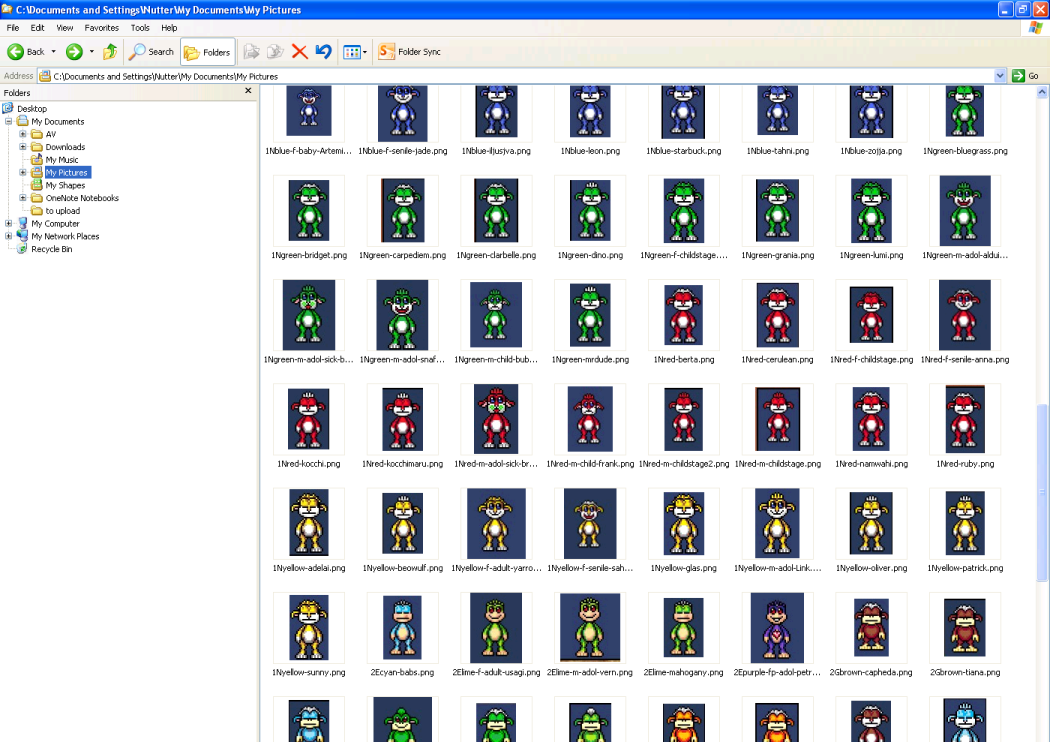Open the Tools menu
Screen dimensions: 1050x742
140,28
